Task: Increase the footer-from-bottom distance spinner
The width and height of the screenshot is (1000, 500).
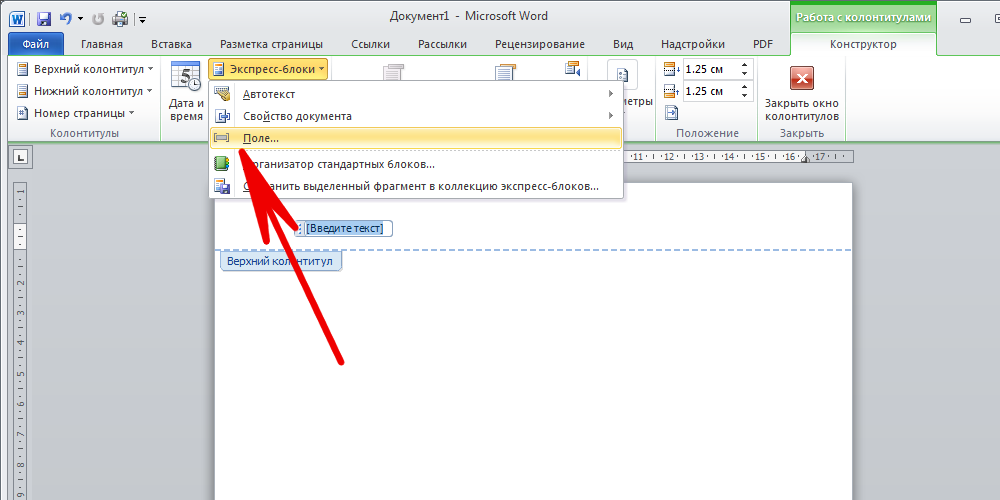Action: (745, 86)
